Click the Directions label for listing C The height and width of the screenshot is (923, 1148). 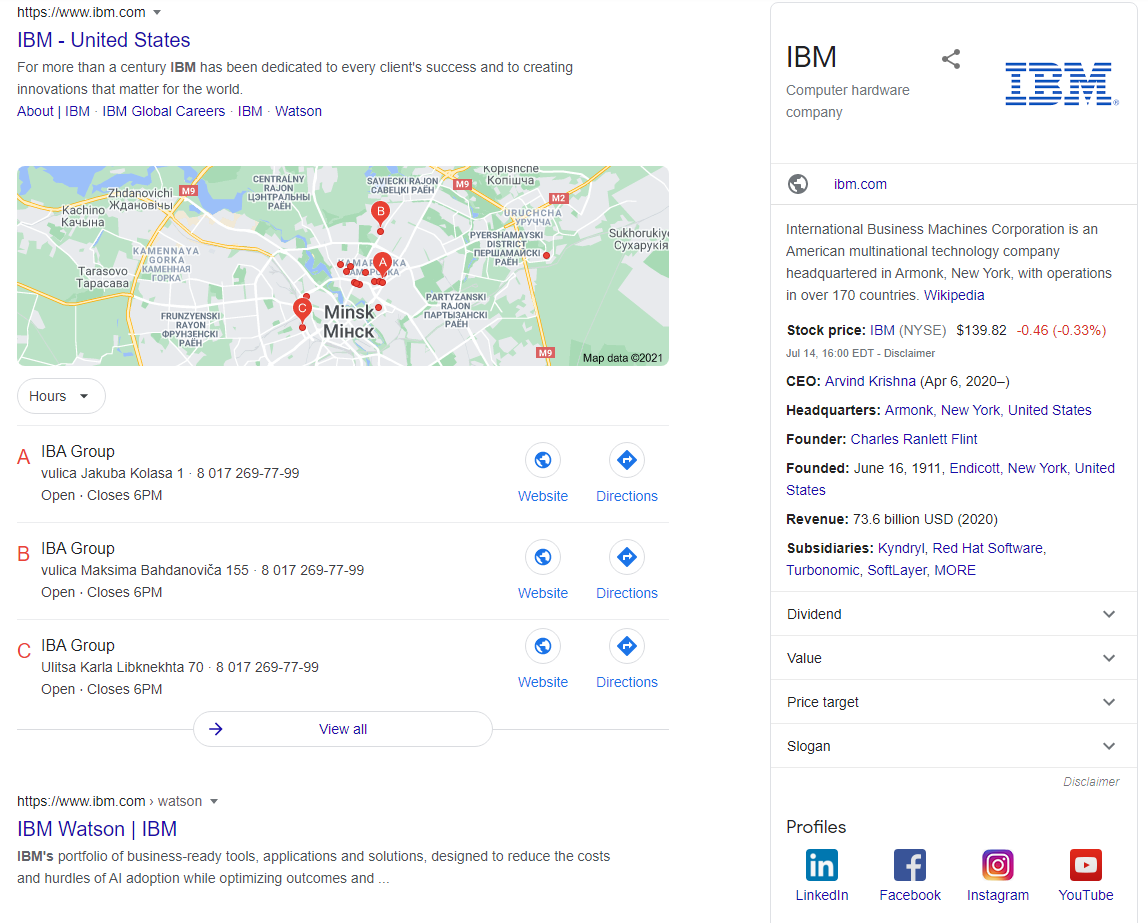tap(627, 682)
